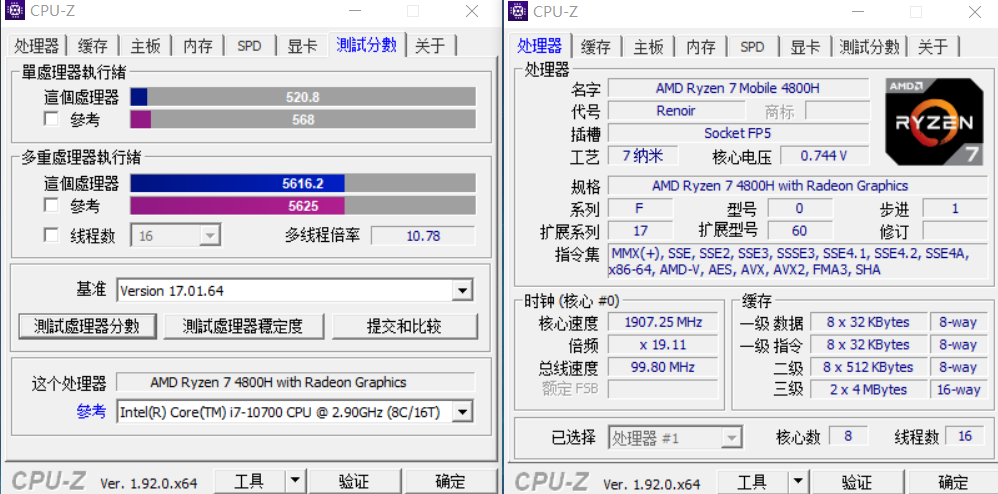This screenshot has width=998, height=494.
Task: Click 提交和比较 button
Action: pos(404,326)
